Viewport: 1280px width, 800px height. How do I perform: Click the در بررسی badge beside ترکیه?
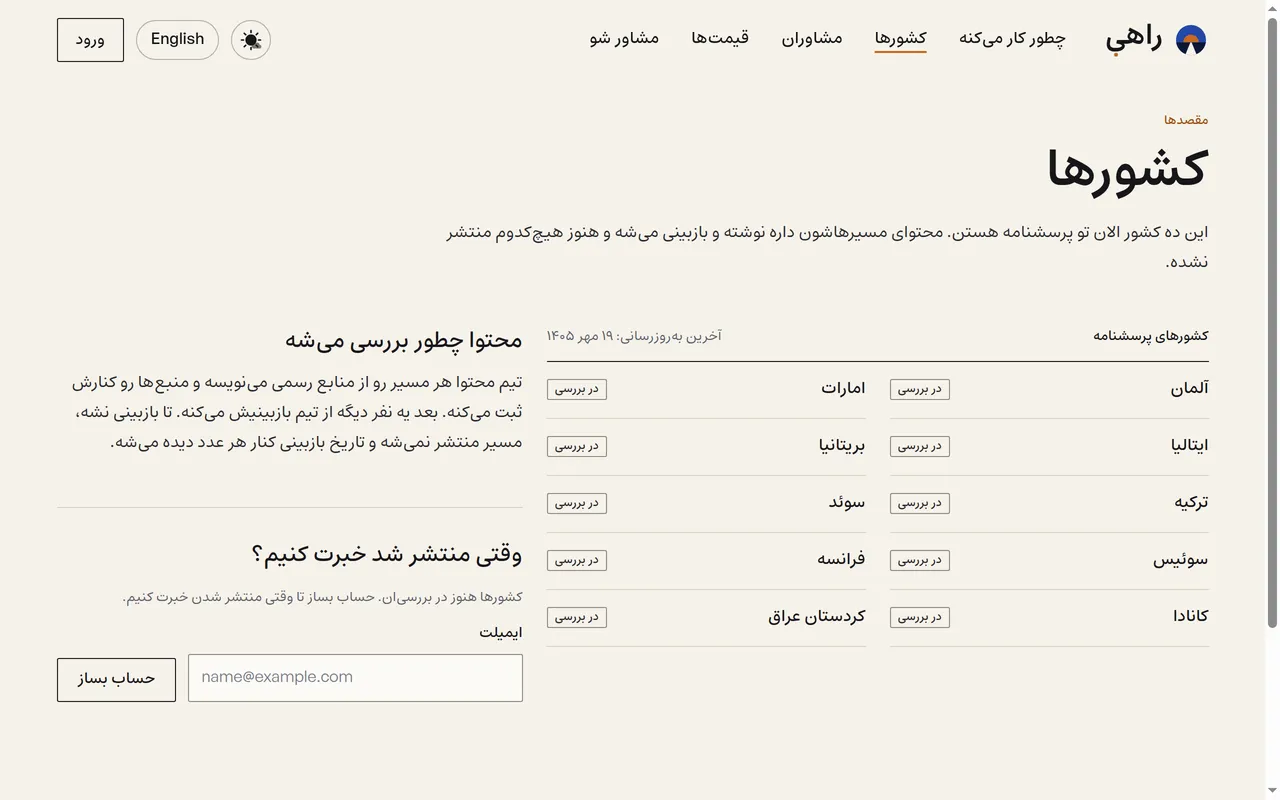920,504
